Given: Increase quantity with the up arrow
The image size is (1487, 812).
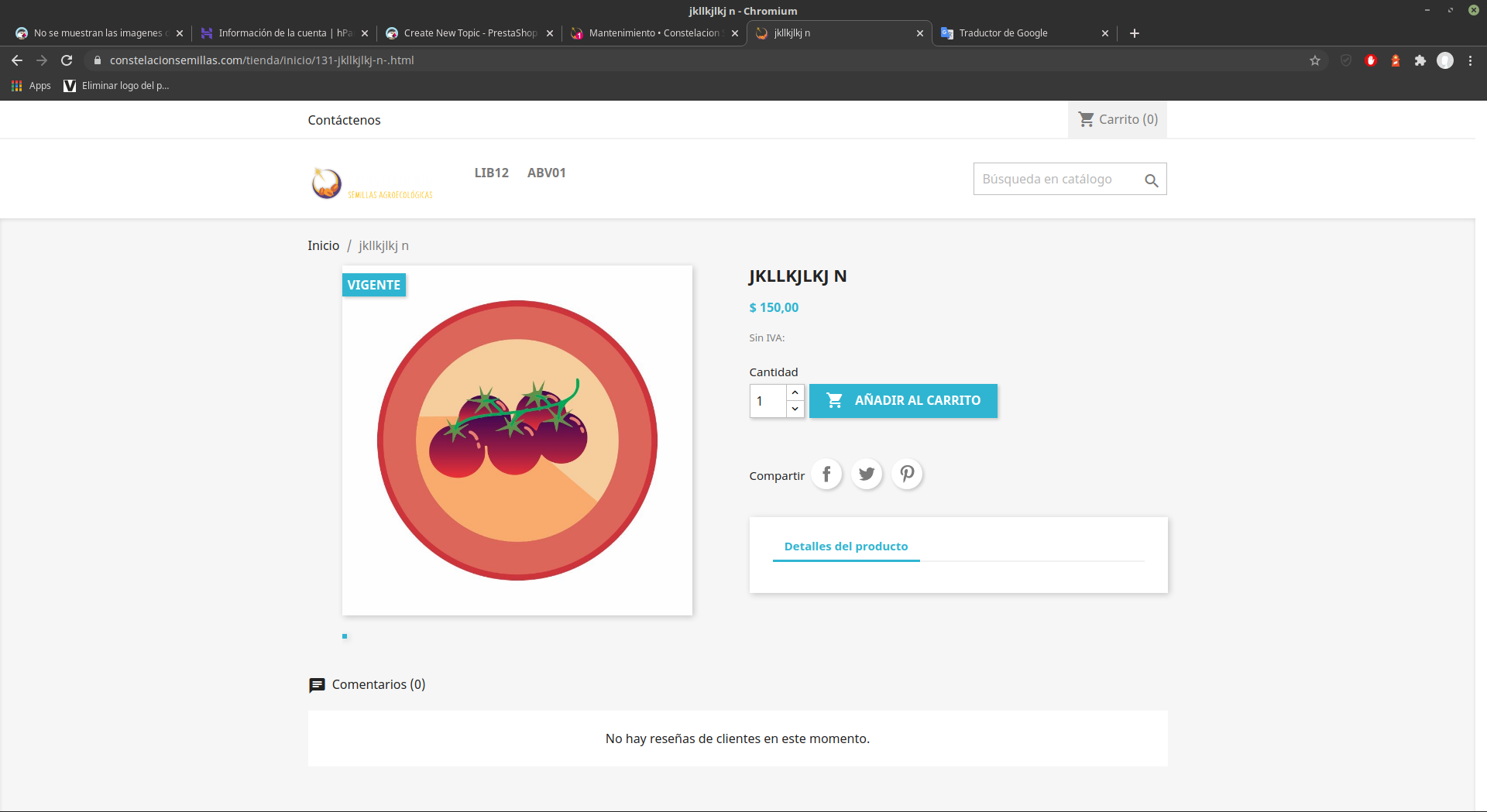Looking at the screenshot, I should click(x=795, y=392).
